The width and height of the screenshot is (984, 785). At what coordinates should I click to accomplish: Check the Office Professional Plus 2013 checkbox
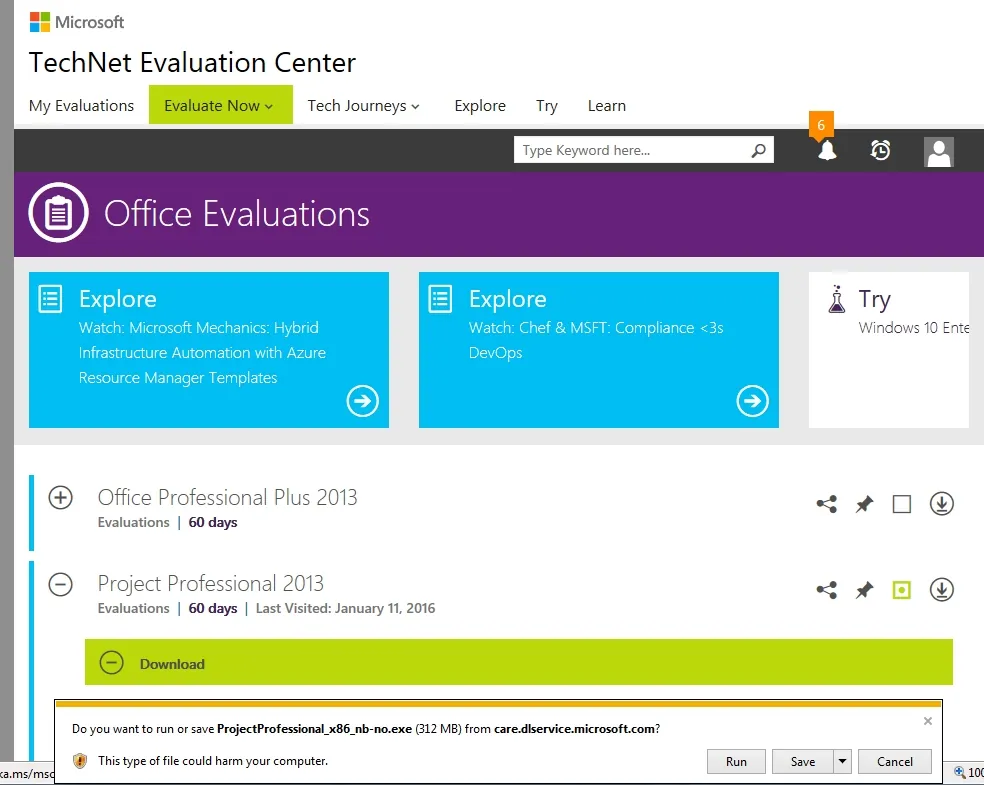tap(901, 504)
